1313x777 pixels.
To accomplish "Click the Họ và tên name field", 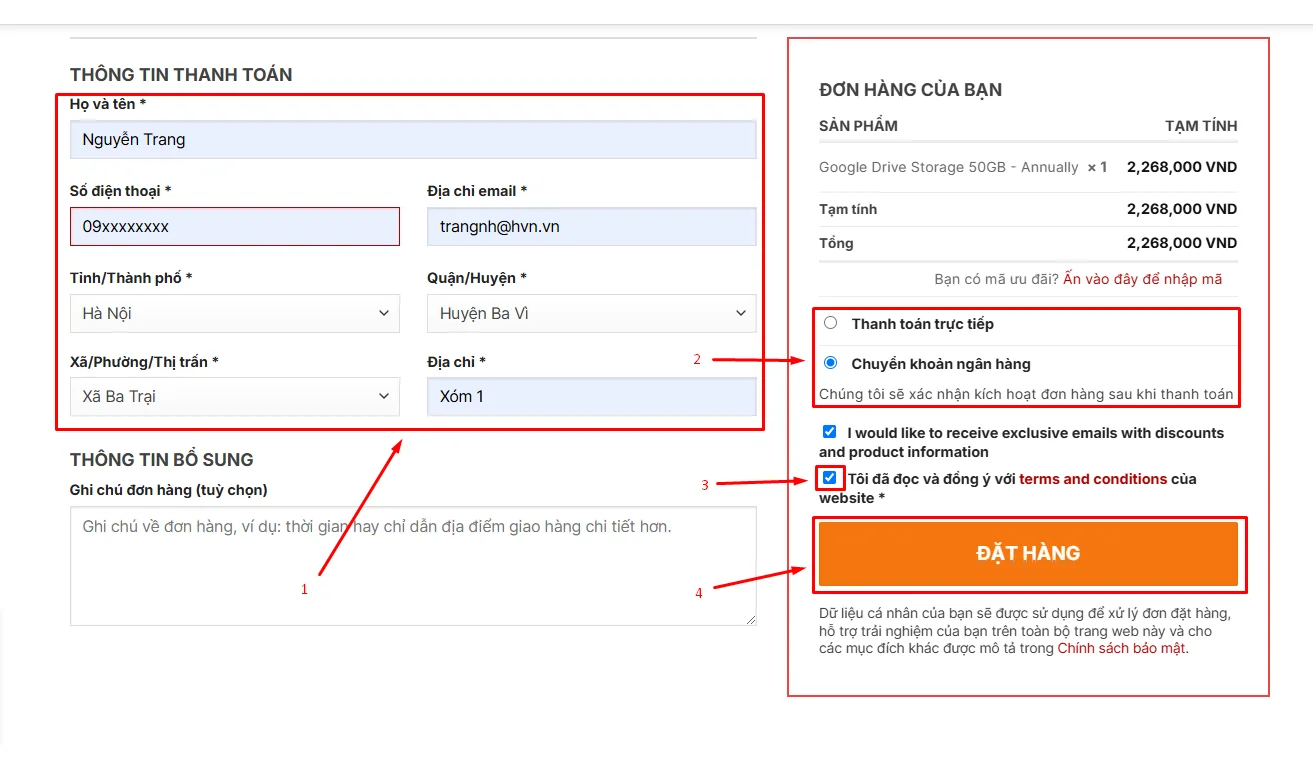I will tap(412, 140).
